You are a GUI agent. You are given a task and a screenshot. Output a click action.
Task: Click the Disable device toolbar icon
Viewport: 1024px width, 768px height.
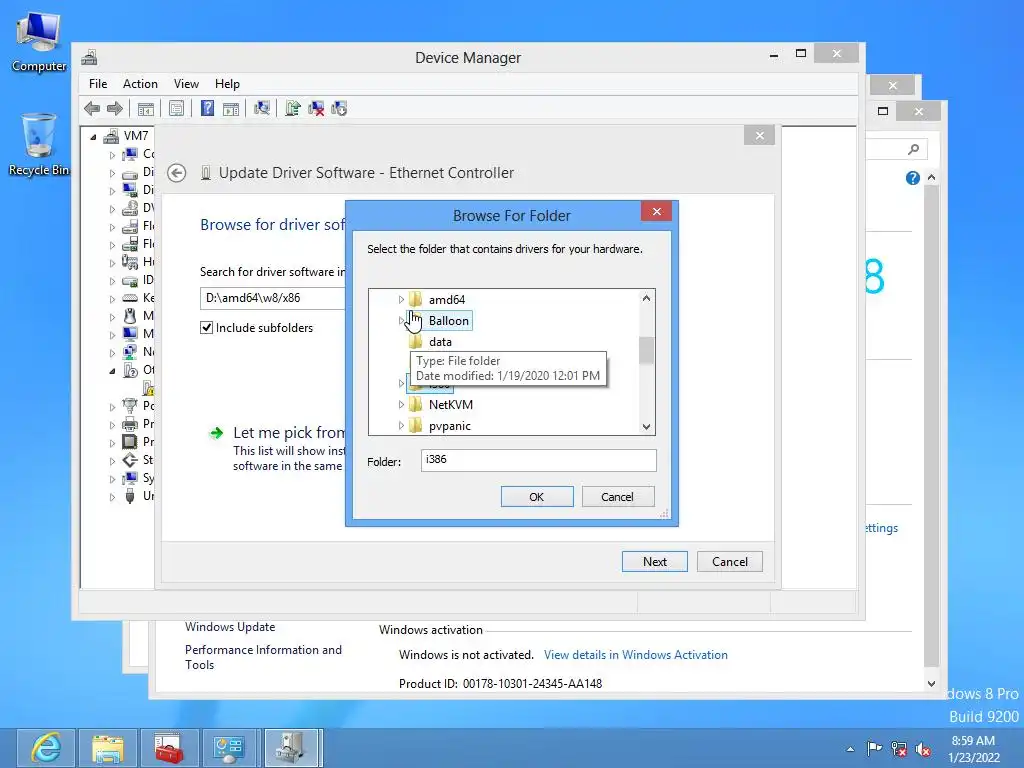[x=339, y=108]
